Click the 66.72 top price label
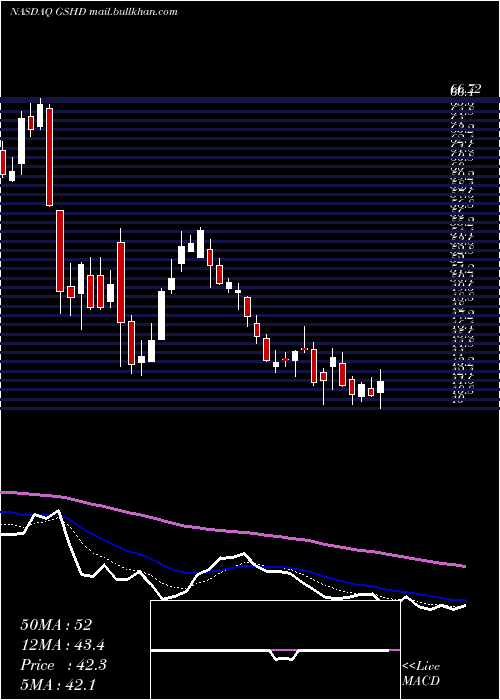This screenshot has width=500, height=700. tap(465, 89)
